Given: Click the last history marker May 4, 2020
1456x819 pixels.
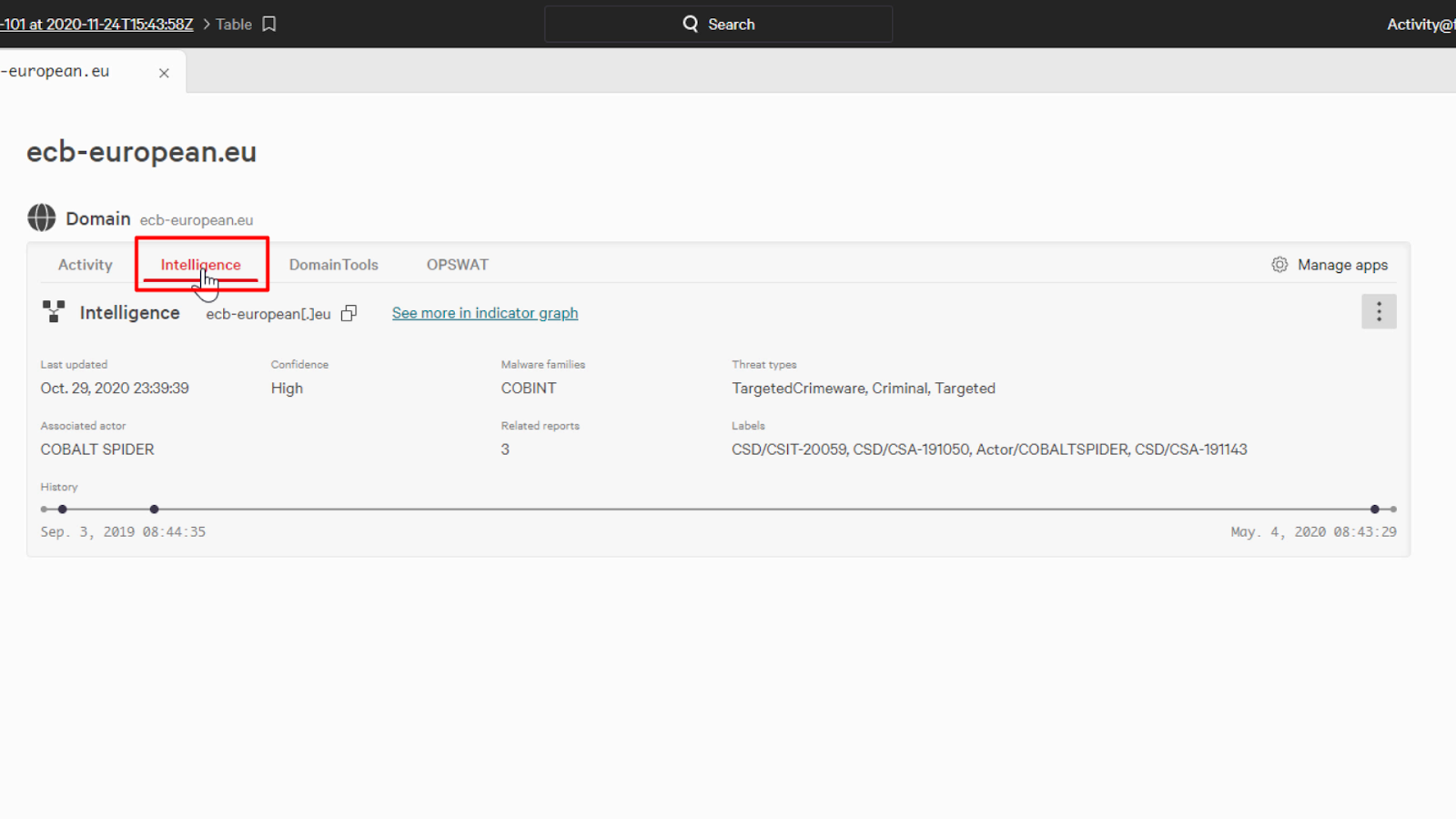Looking at the screenshot, I should 1375,510.
